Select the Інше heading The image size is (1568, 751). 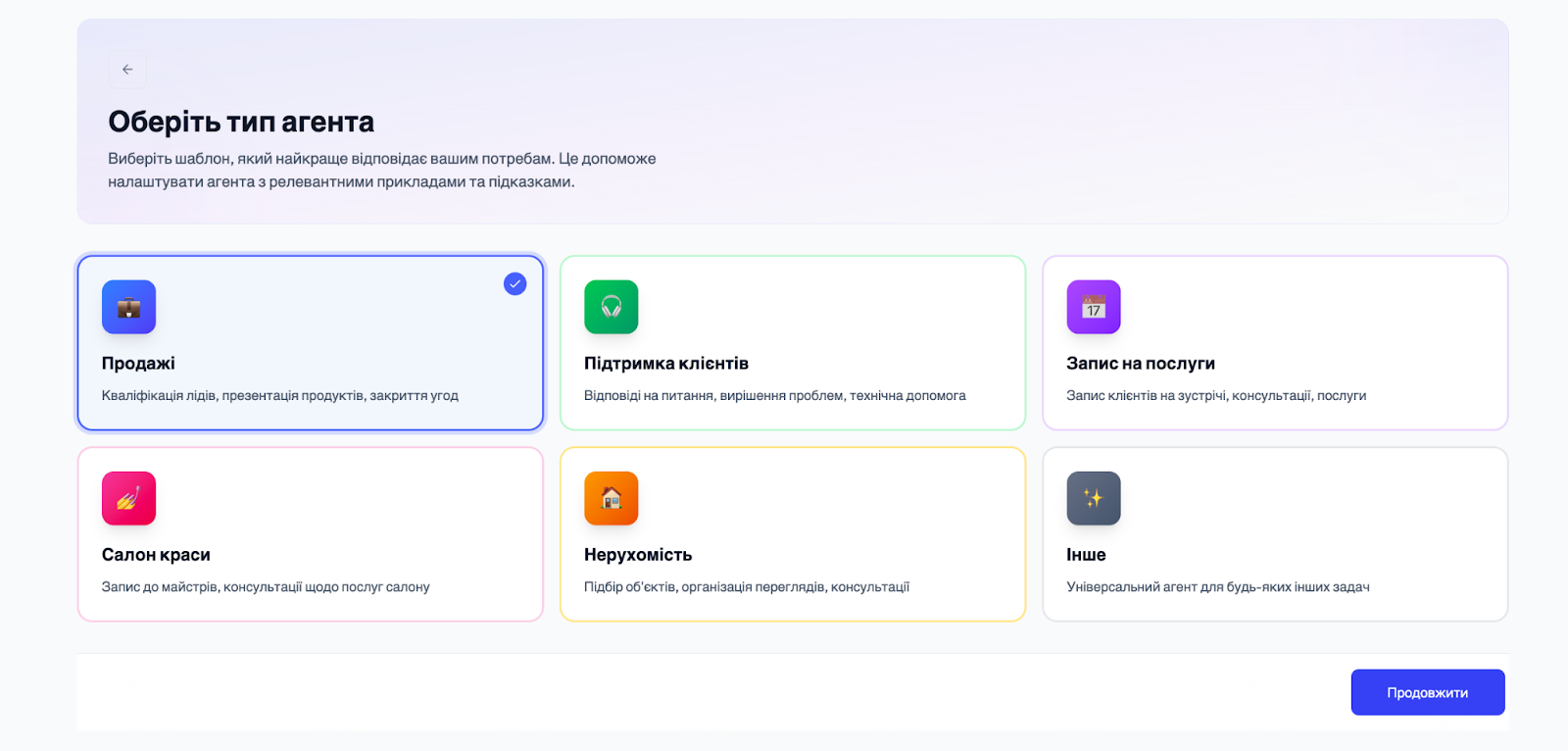1086,555
